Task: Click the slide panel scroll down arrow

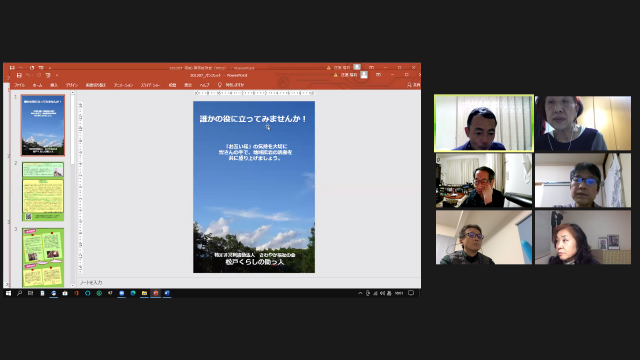Action: (x=73, y=285)
